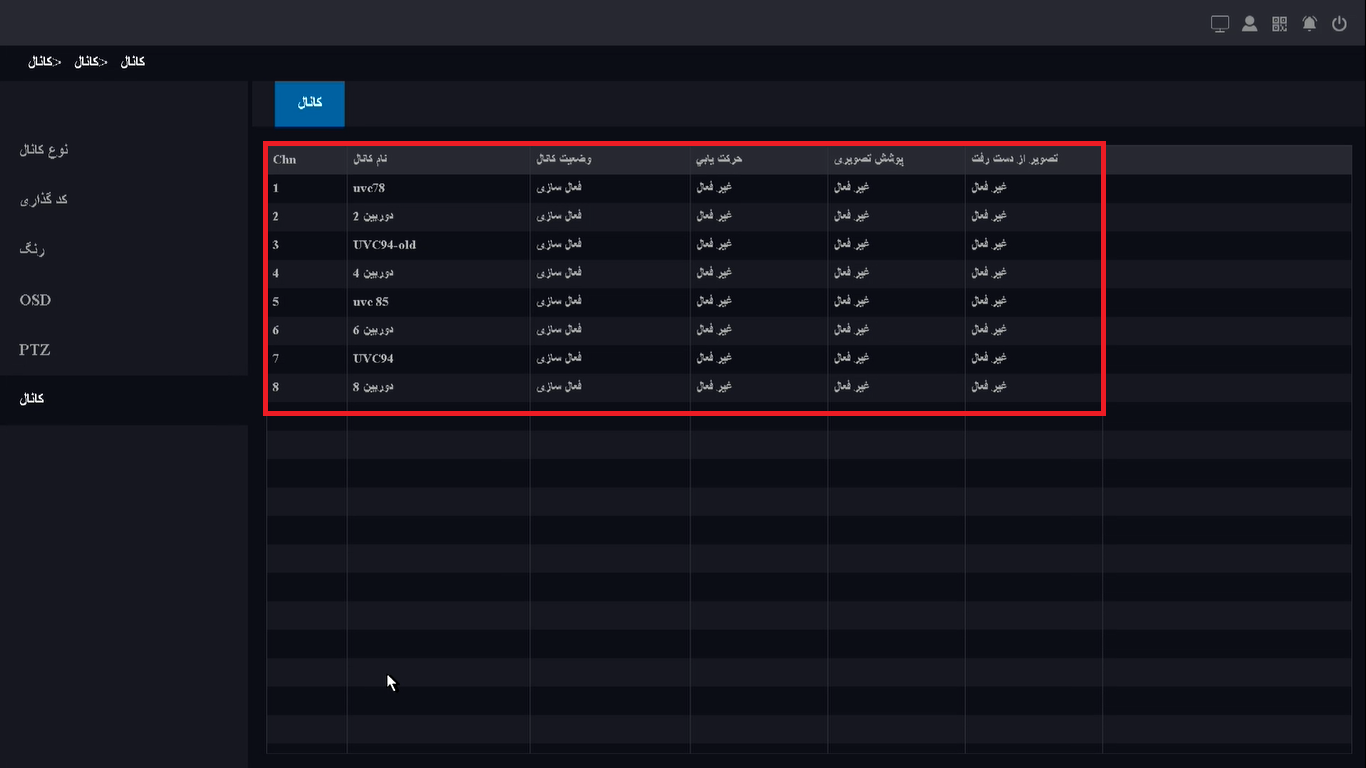Click video loss غیر فعال in uvc 85 row

[989, 302]
